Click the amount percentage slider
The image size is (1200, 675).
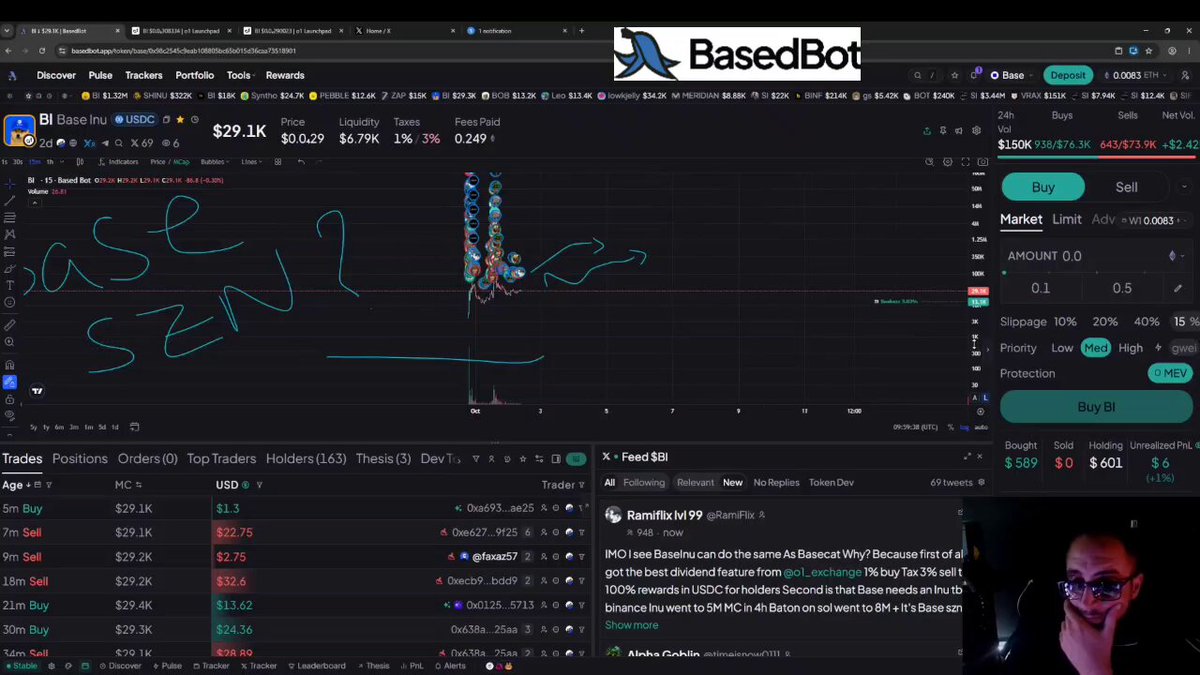(1096, 272)
